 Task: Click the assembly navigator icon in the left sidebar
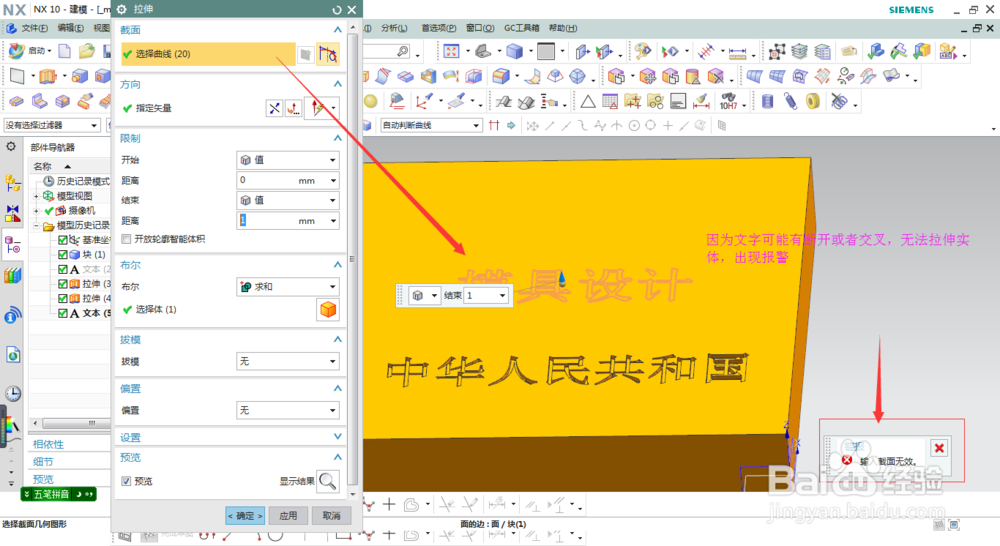[12, 183]
